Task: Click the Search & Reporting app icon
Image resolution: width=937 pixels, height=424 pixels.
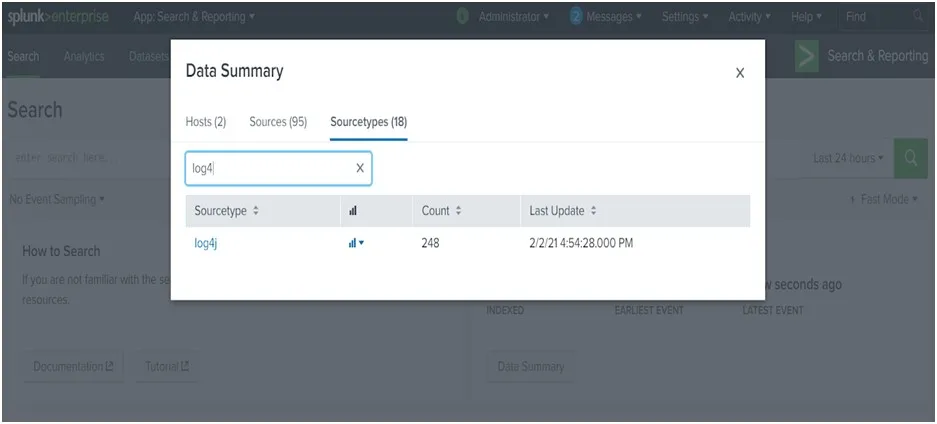Action: pyautogui.click(x=807, y=57)
